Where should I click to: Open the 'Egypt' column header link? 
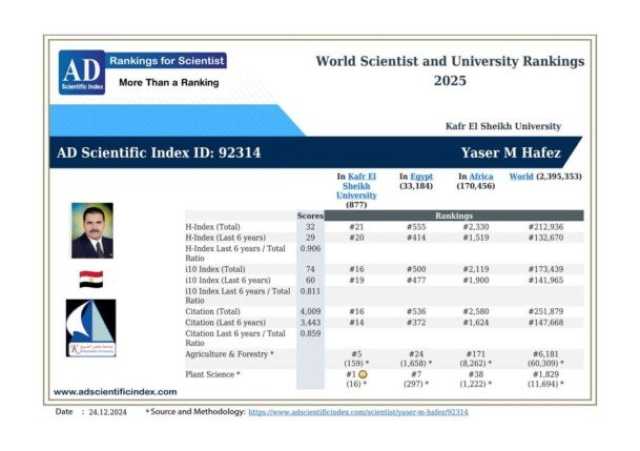(422, 177)
